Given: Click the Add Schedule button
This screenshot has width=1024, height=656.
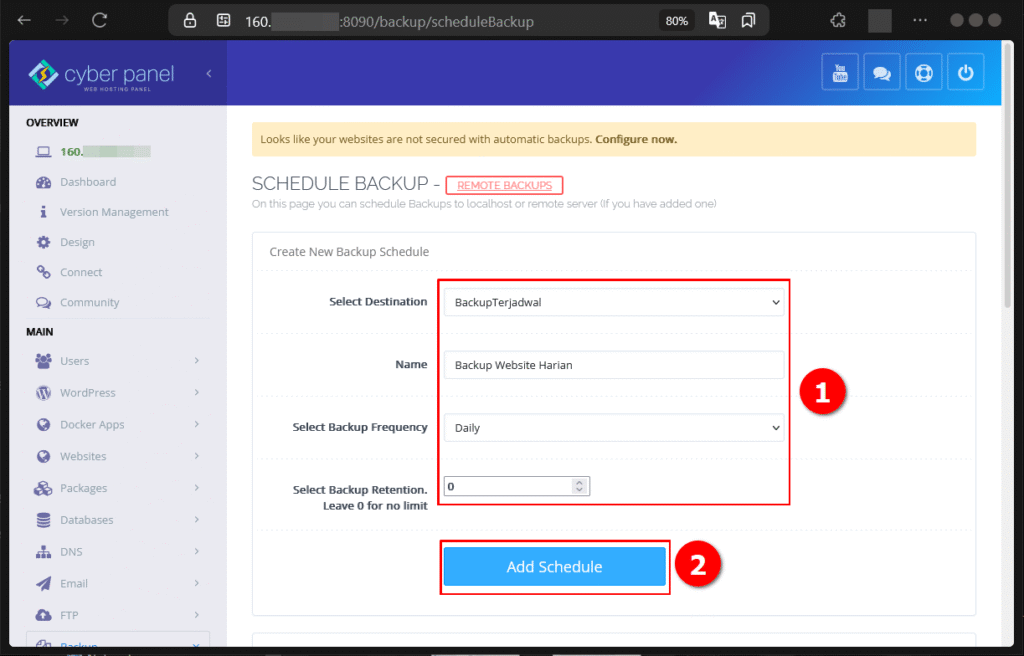Looking at the screenshot, I should [x=554, y=566].
